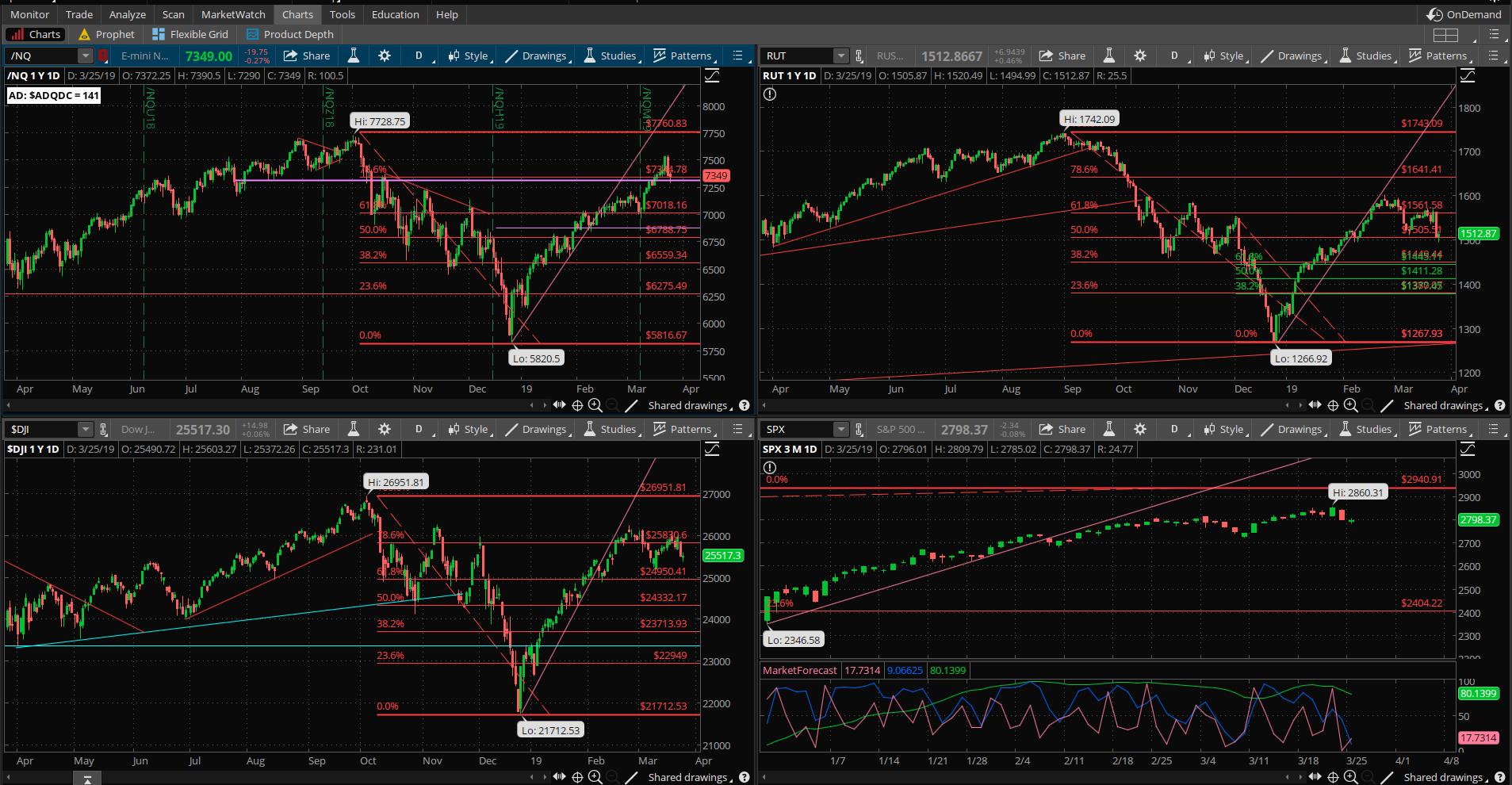Open D timeframe dropdown on /NQ chart

(x=419, y=56)
